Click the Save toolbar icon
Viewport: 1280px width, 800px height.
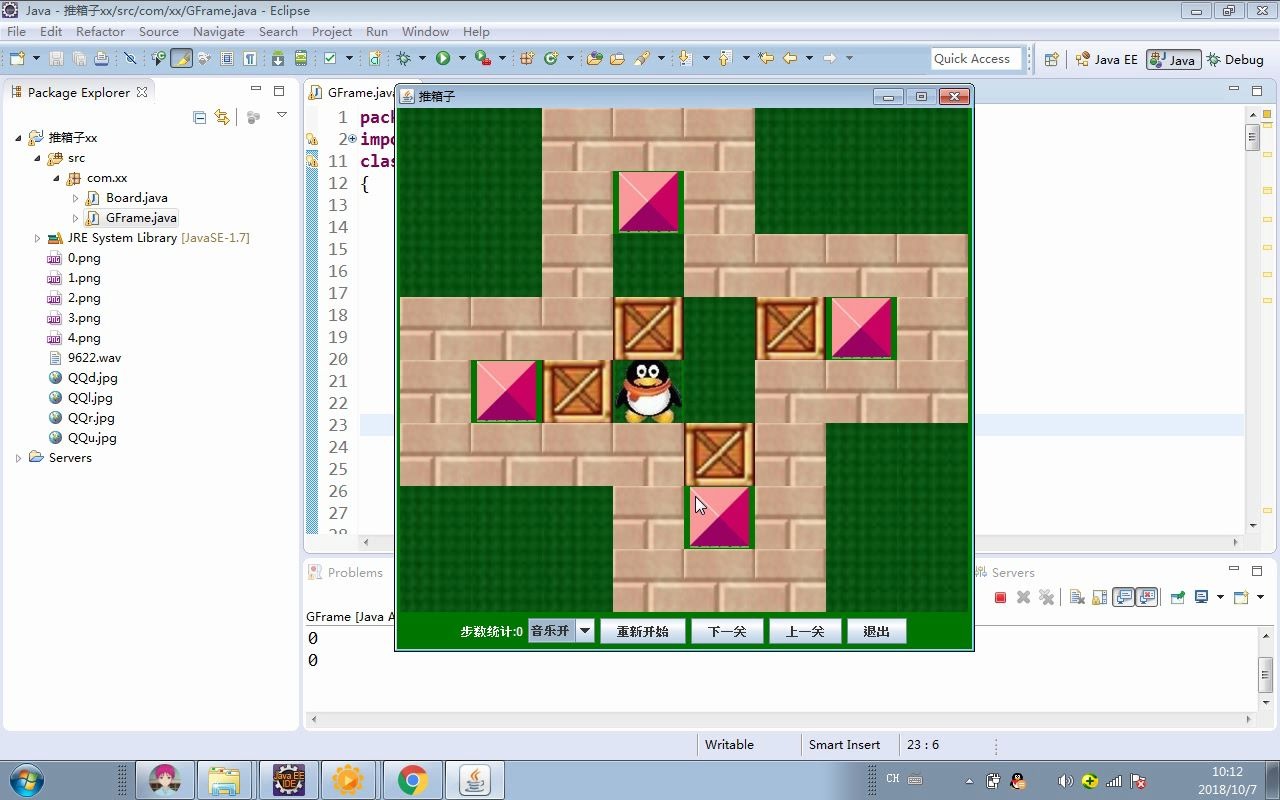(56, 58)
